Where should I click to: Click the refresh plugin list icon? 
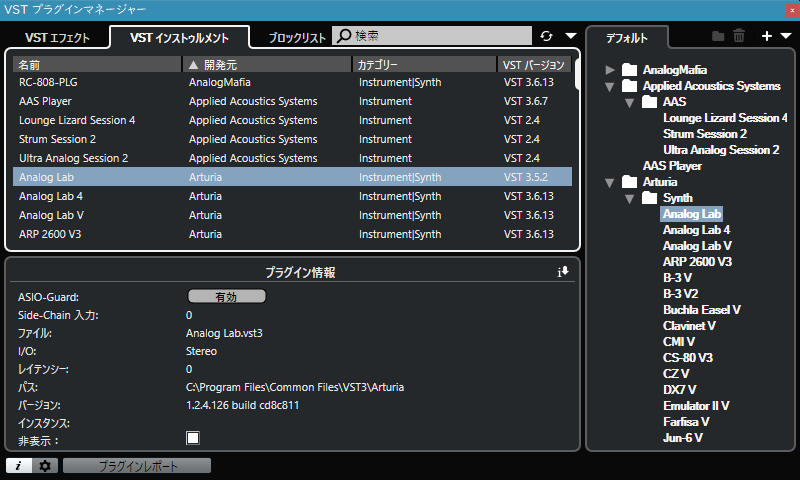tap(546, 36)
